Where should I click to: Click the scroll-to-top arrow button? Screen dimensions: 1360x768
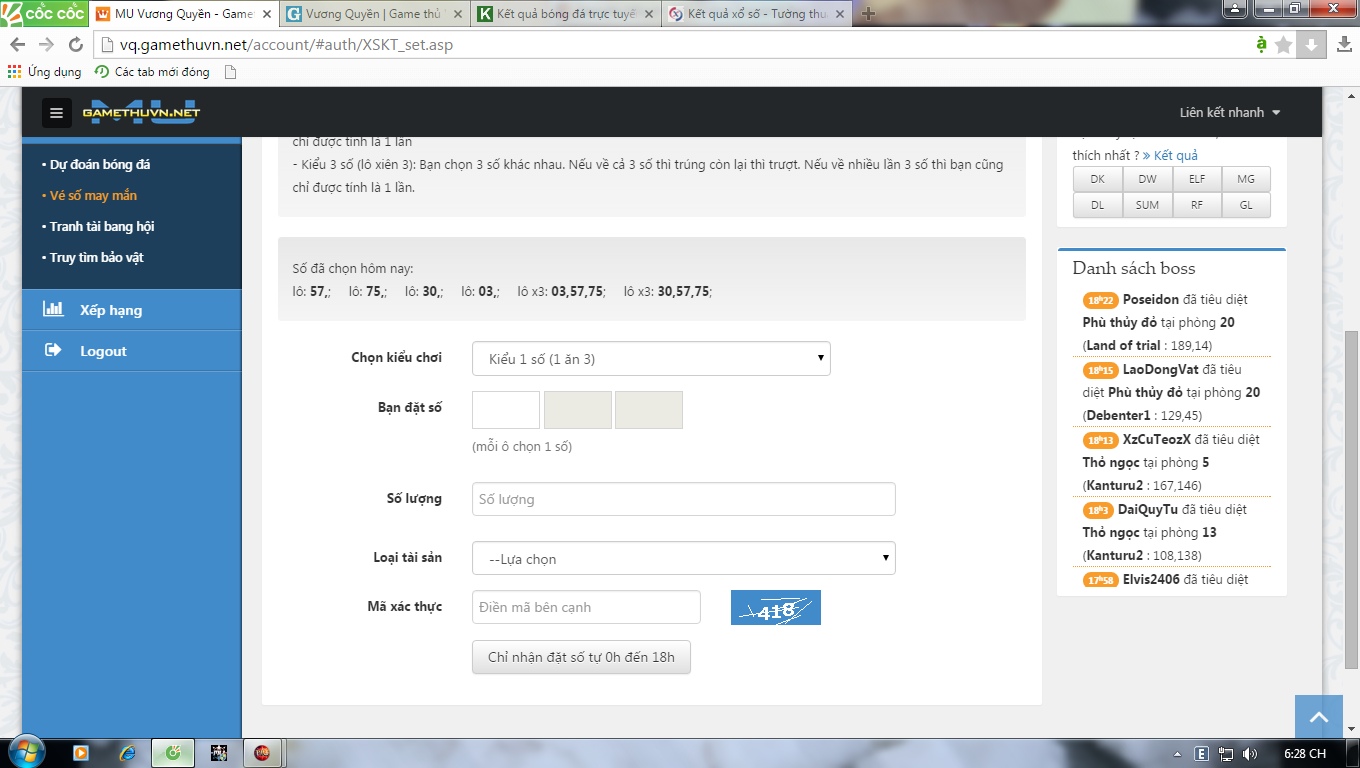1318,717
